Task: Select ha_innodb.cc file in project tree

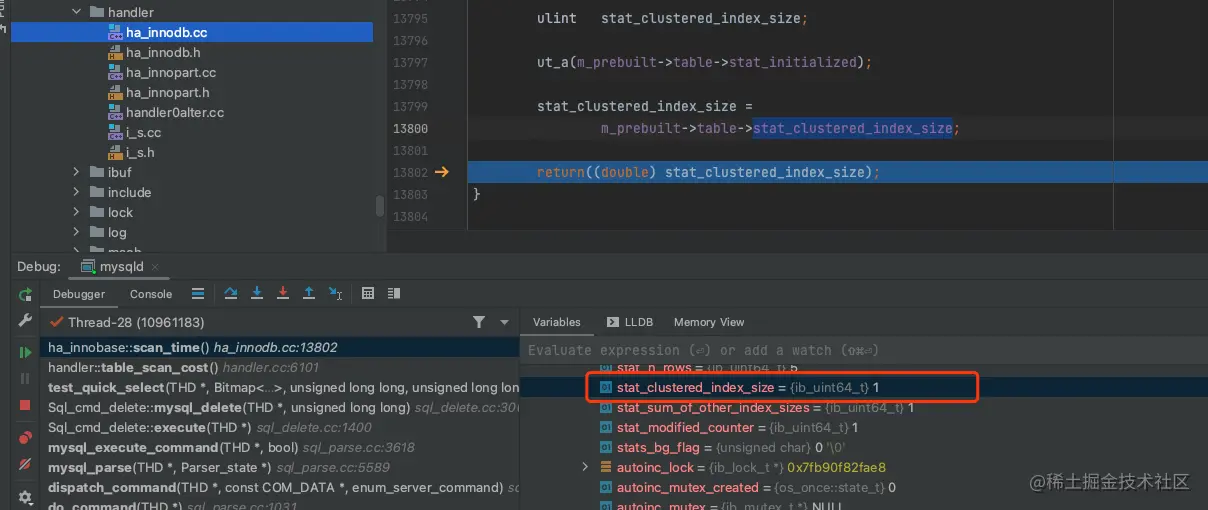Action: tap(191, 32)
